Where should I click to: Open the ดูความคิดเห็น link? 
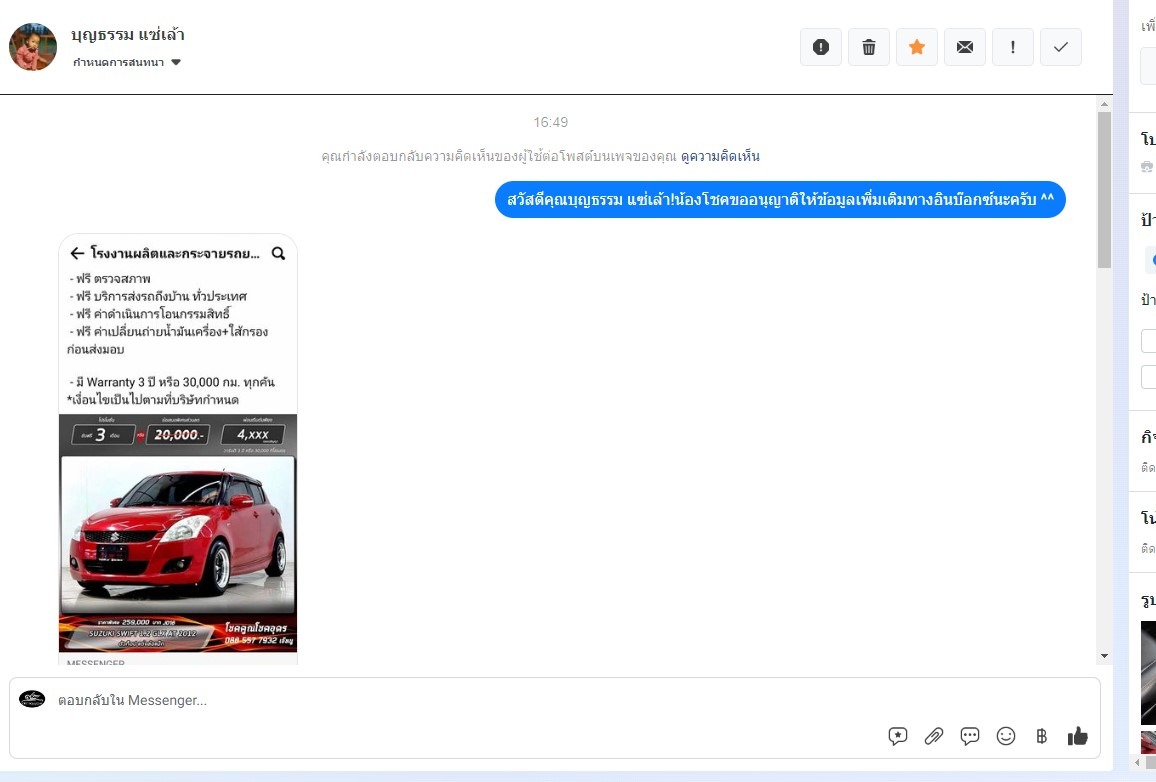(720, 156)
